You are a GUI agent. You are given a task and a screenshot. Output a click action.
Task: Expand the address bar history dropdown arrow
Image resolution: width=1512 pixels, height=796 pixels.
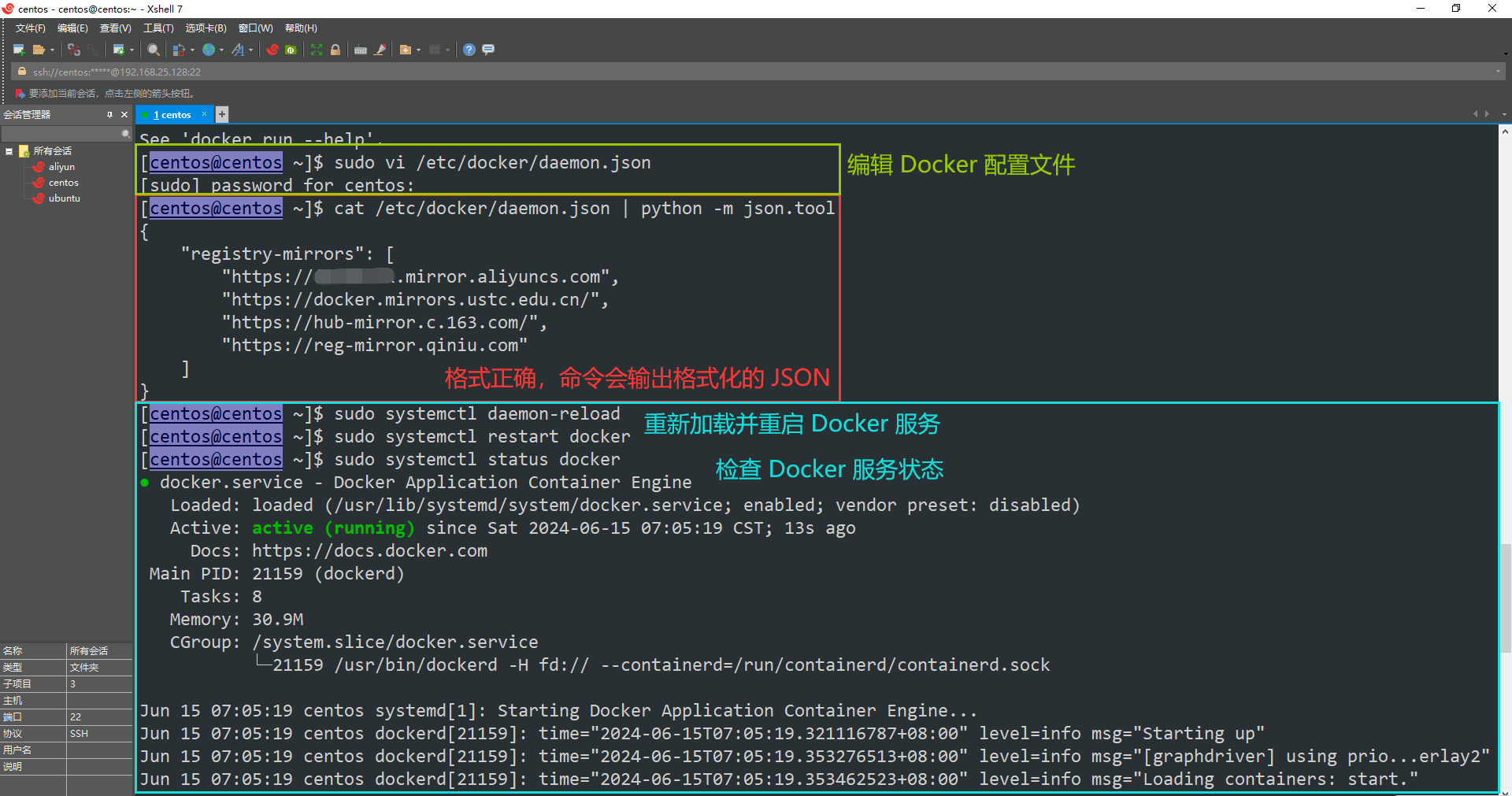click(1498, 72)
